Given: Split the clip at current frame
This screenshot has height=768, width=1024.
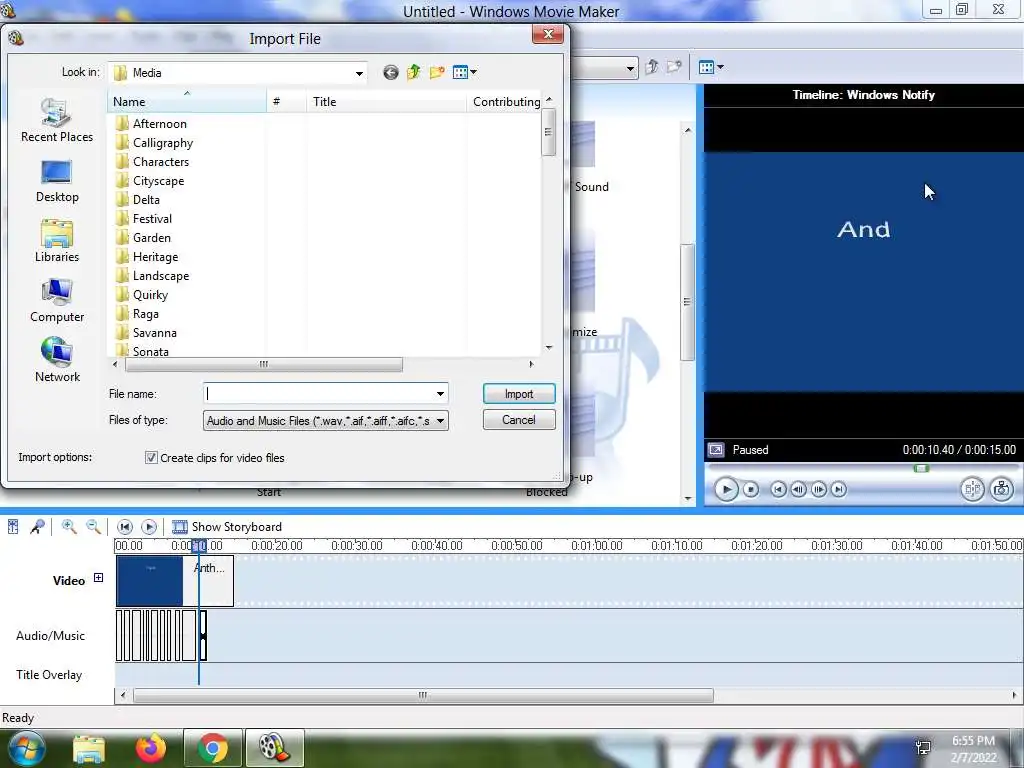Looking at the screenshot, I should tap(972, 489).
